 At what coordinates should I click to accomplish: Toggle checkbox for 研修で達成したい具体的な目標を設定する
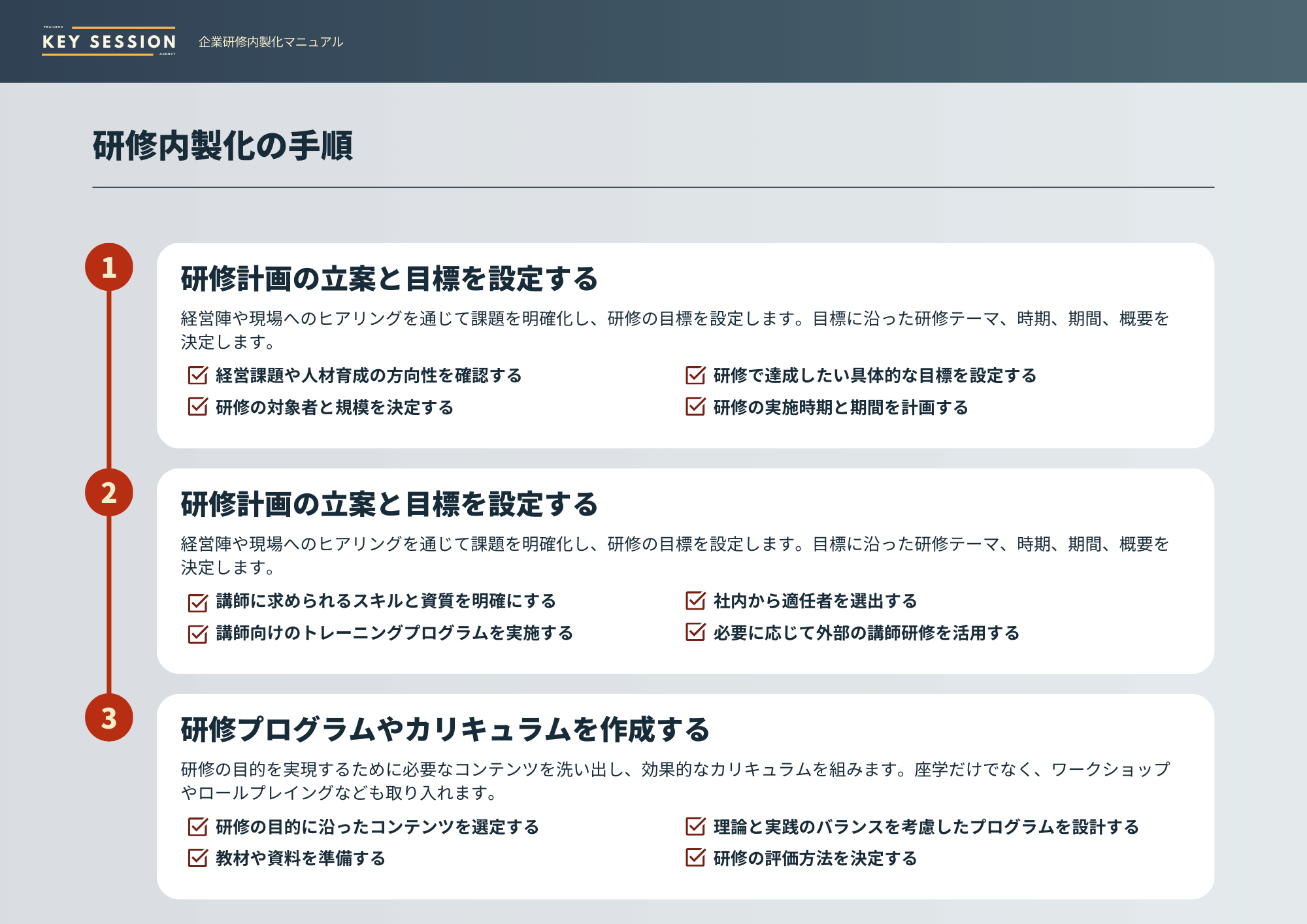coord(695,375)
